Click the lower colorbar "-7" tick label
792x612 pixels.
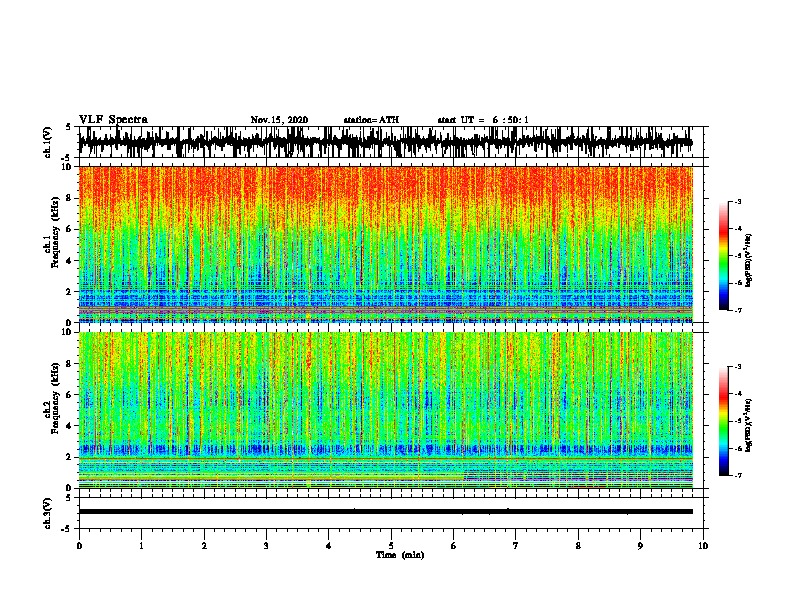(x=738, y=476)
